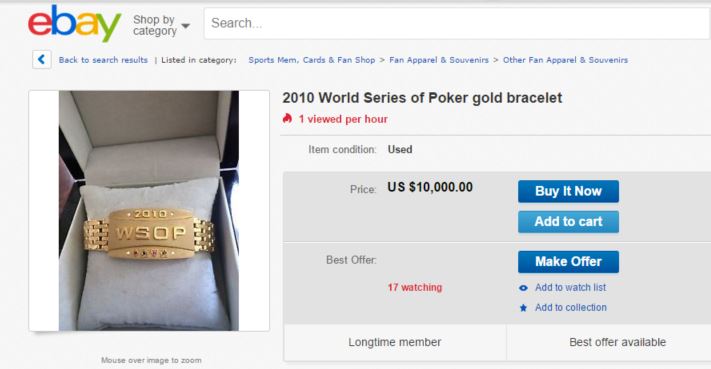711x369 pixels.
Task: Open Other Fan Apparel & Souvenirs breadcrumb
Action: (x=565, y=60)
